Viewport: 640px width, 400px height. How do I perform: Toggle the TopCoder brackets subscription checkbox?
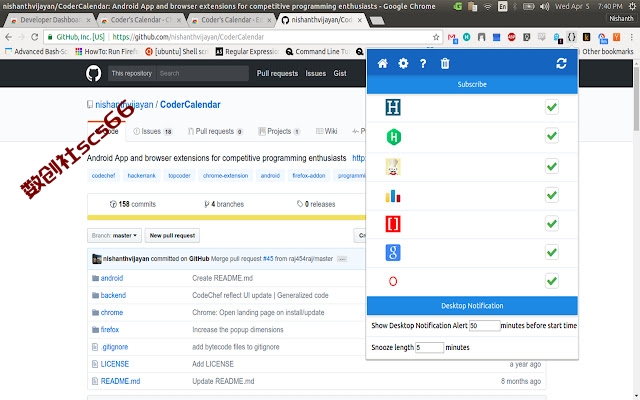552,224
